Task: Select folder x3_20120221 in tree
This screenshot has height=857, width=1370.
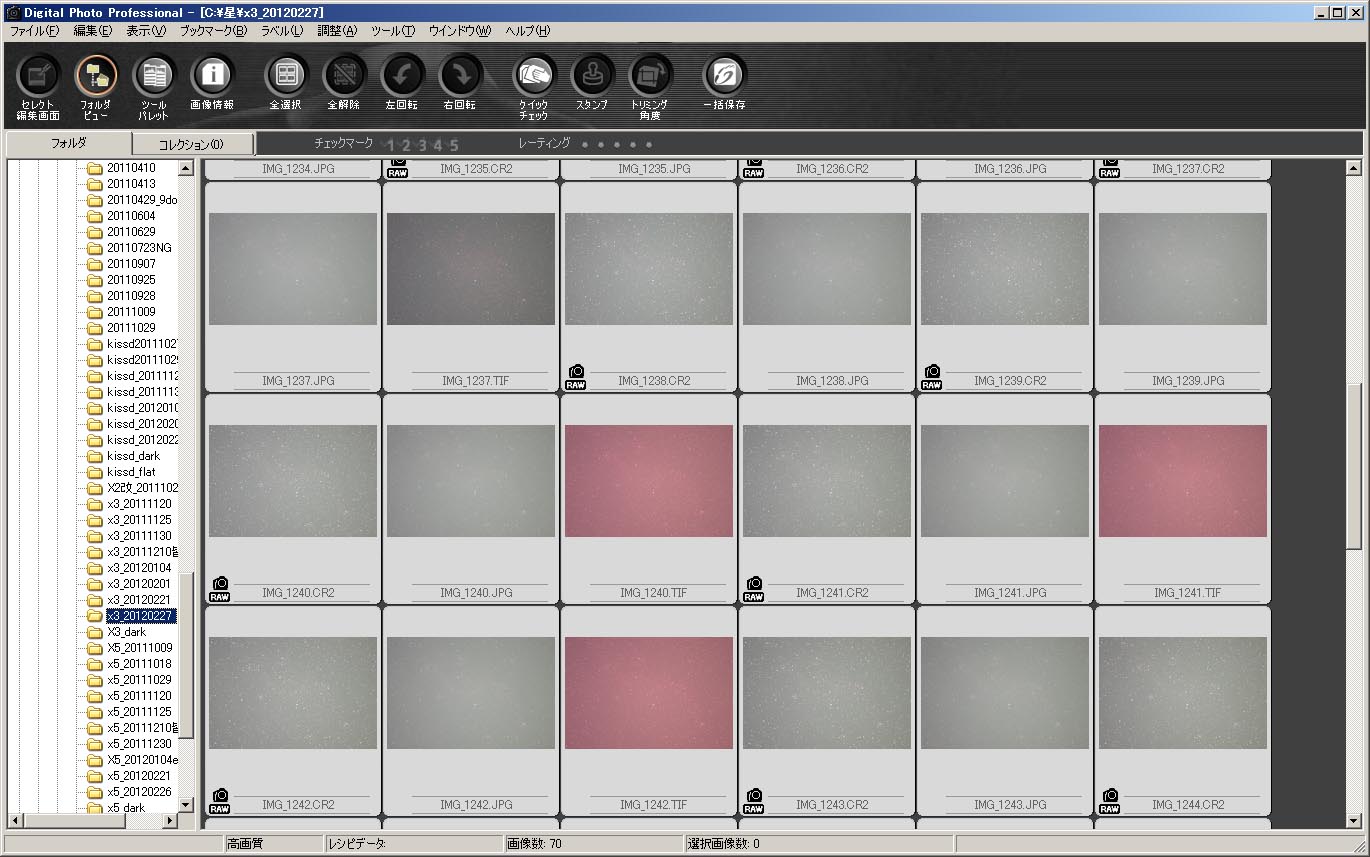Action: 139,600
